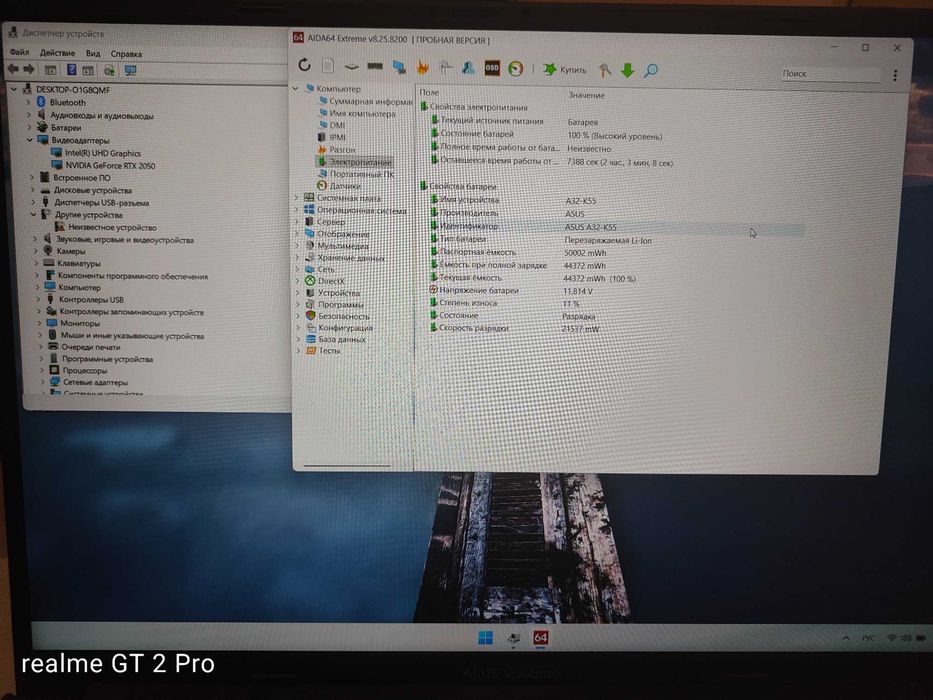Select Электропитание in the tree
The image size is (933, 700).
pos(355,161)
